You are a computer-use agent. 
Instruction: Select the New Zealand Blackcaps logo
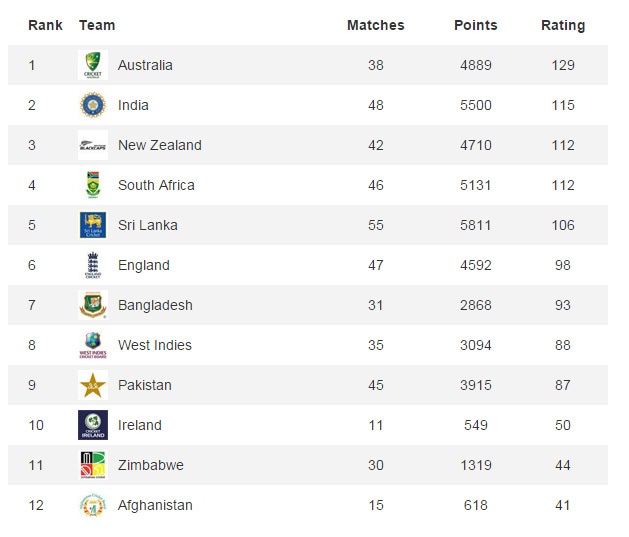[x=93, y=145]
